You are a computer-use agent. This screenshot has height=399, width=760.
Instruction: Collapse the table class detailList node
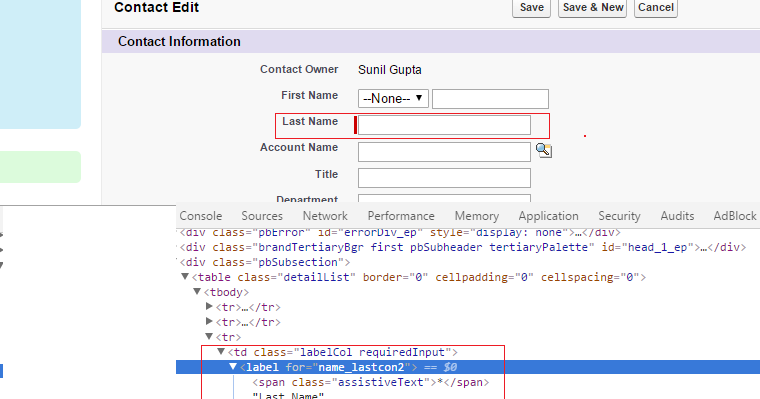(x=185, y=277)
